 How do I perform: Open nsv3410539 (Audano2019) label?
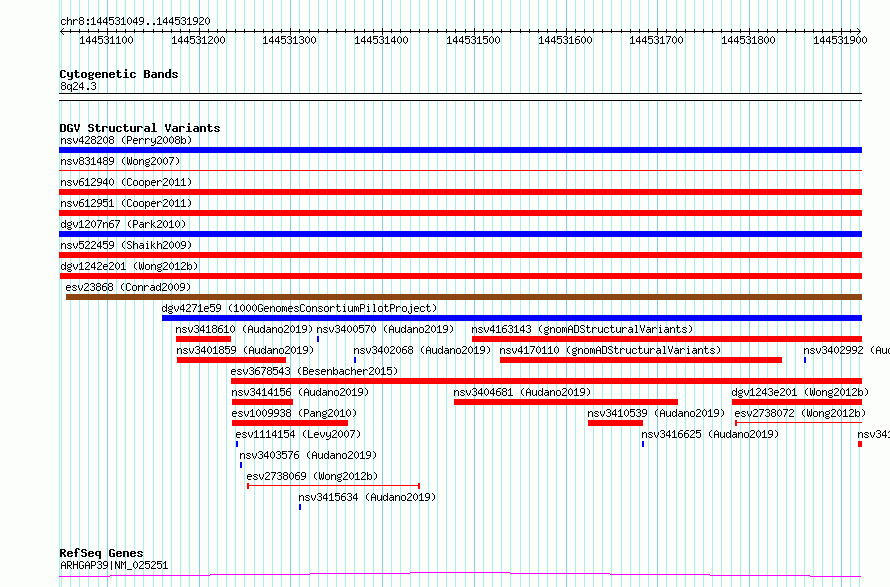pyautogui.click(x=656, y=413)
